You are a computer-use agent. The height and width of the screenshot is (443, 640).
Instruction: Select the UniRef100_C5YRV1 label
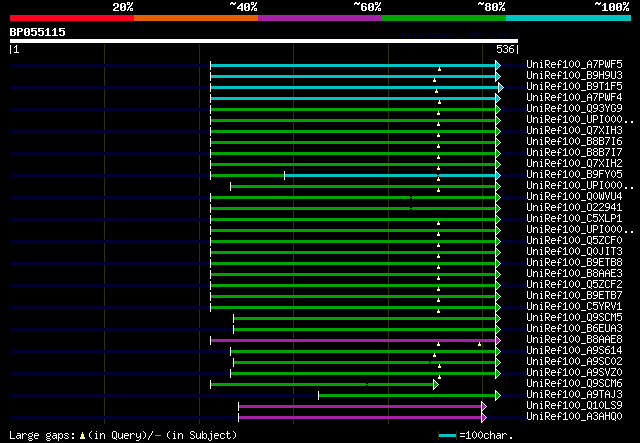click(x=574, y=307)
